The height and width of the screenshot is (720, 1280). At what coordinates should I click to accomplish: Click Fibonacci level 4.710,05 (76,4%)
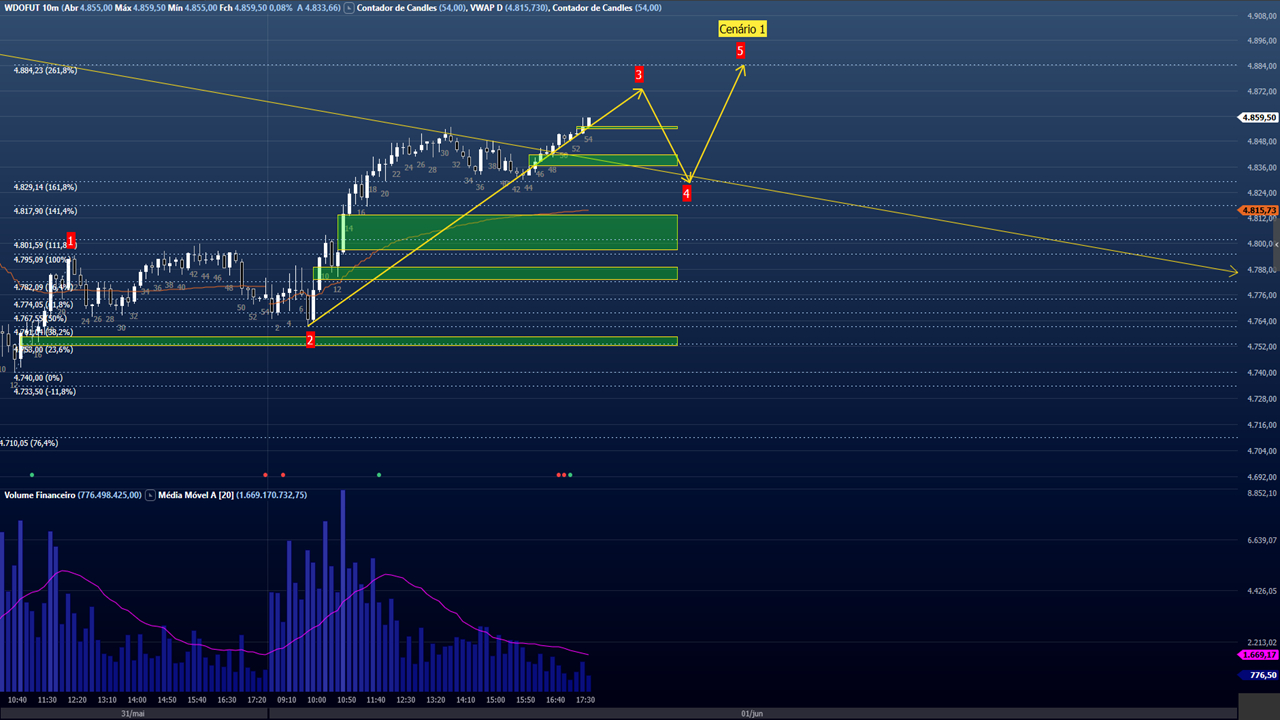(x=29, y=442)
